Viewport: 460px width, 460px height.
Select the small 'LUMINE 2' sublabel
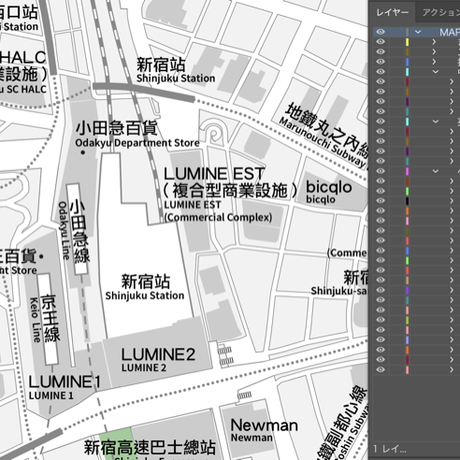point(144,368)
